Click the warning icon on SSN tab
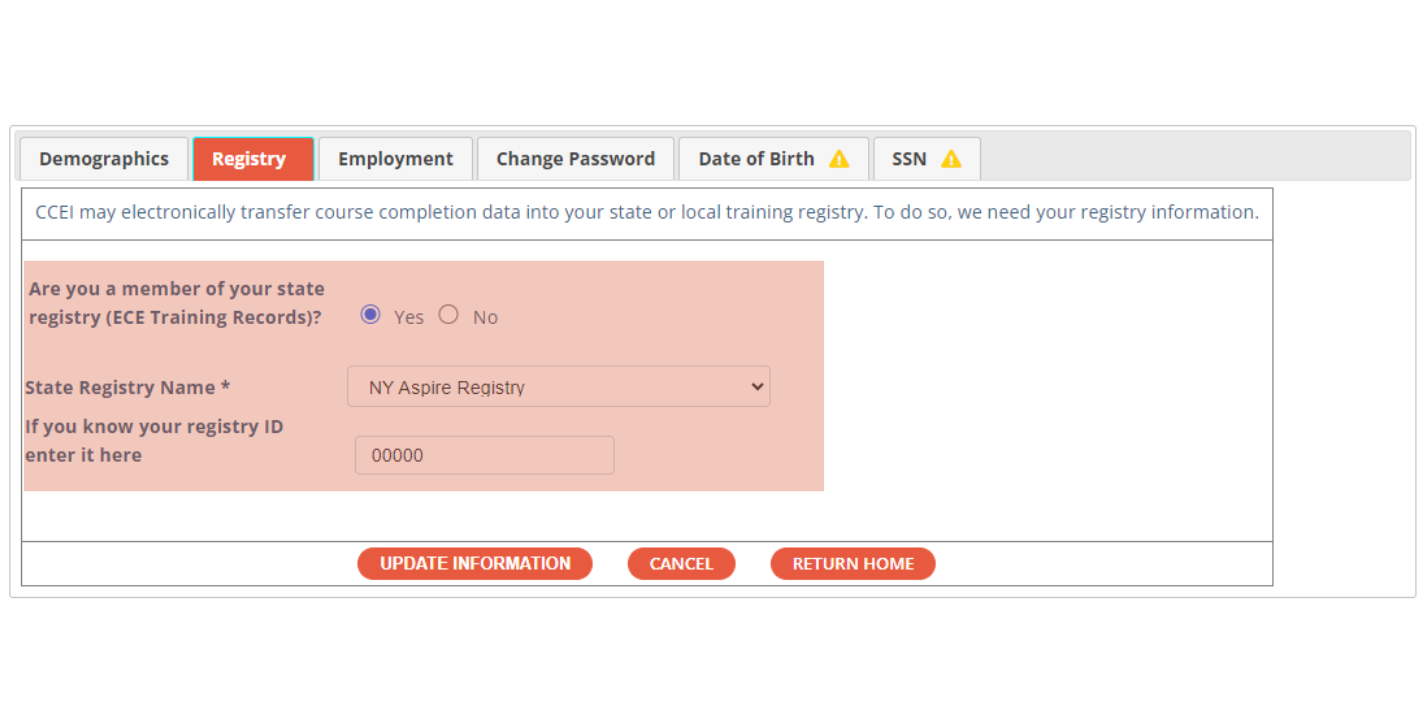This screenshot has width=1422, height=727. [x=951, y=159]
